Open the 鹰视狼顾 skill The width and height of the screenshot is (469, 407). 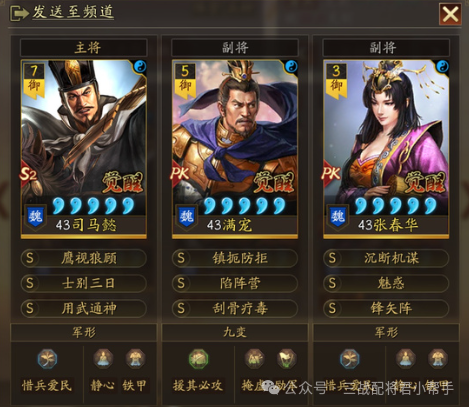point(84,258)
